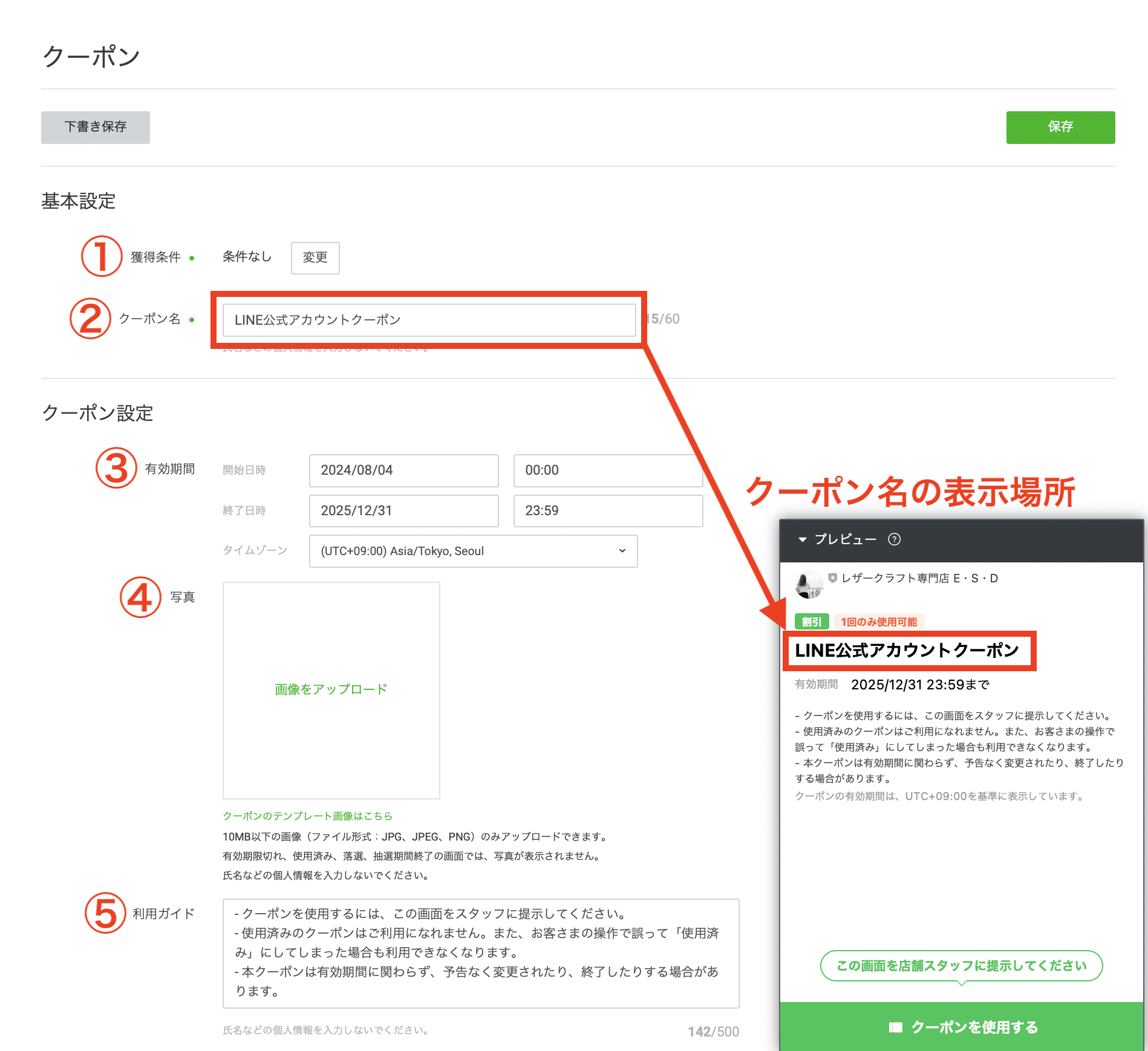Image resolution: width=1148 pixels, height=1051 pixels.
Task: Click inside the 利用ガイド text area
Action: pyautogui.click(x=480, y=953)
